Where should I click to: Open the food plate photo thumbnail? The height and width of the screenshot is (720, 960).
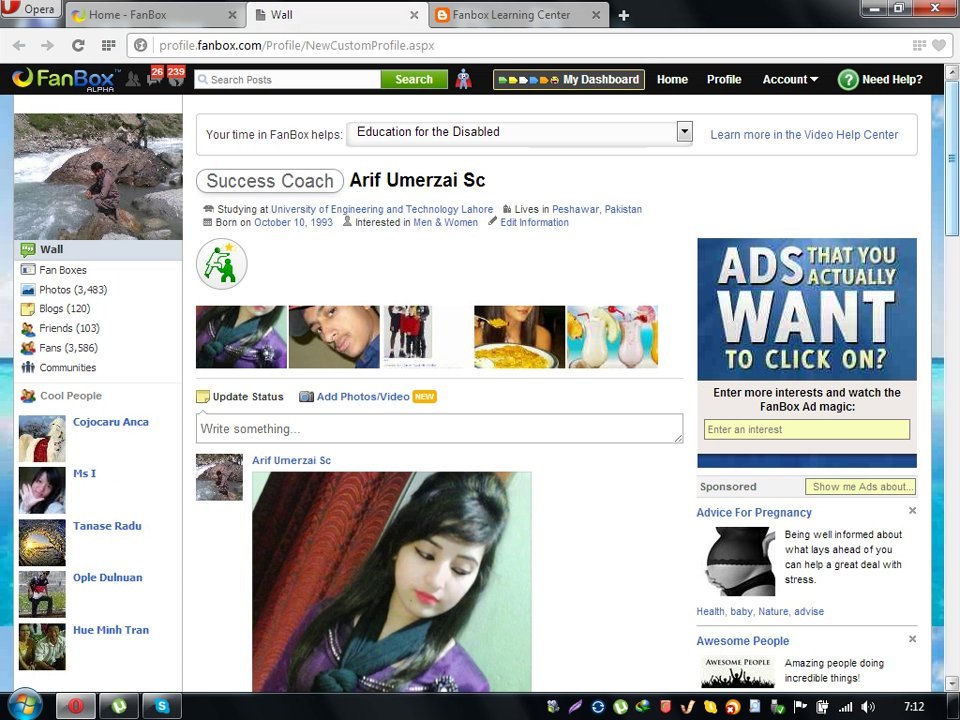pyautogui.click(x=519, y=337)
